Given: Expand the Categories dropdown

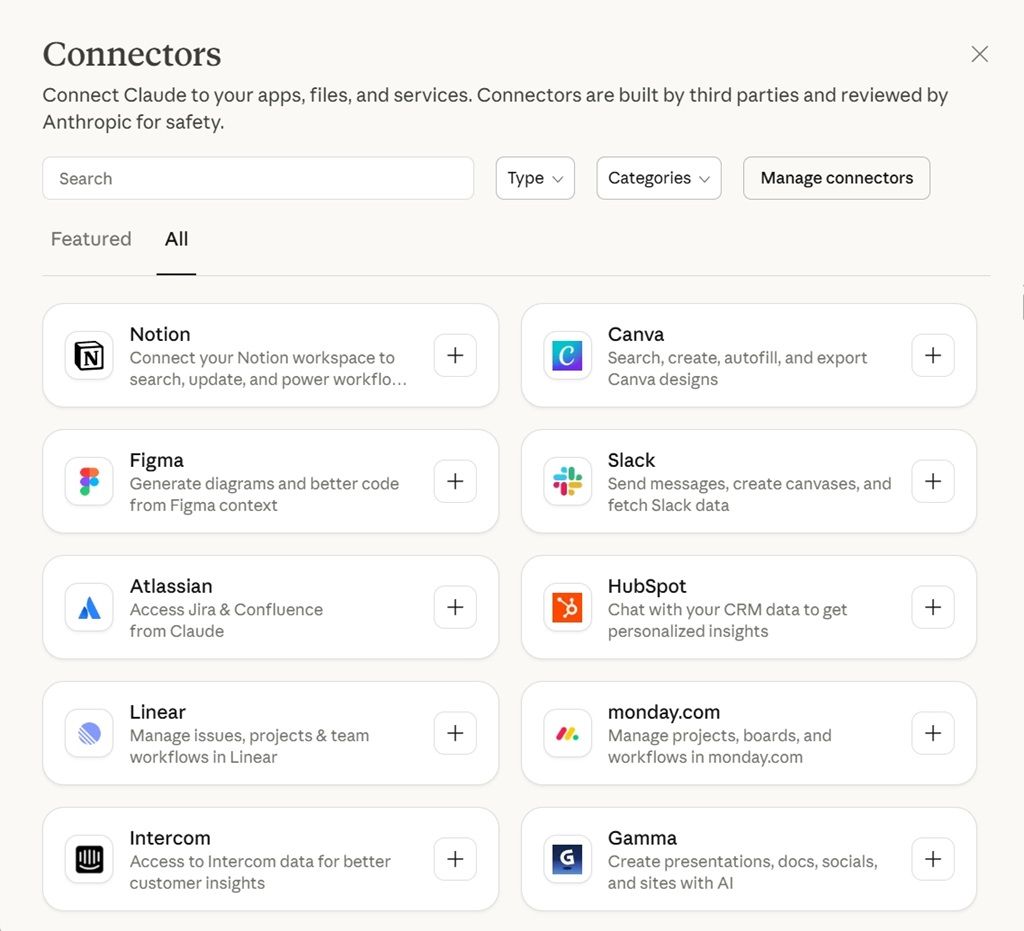Looking at the screenshot, I should pos(659,178).
